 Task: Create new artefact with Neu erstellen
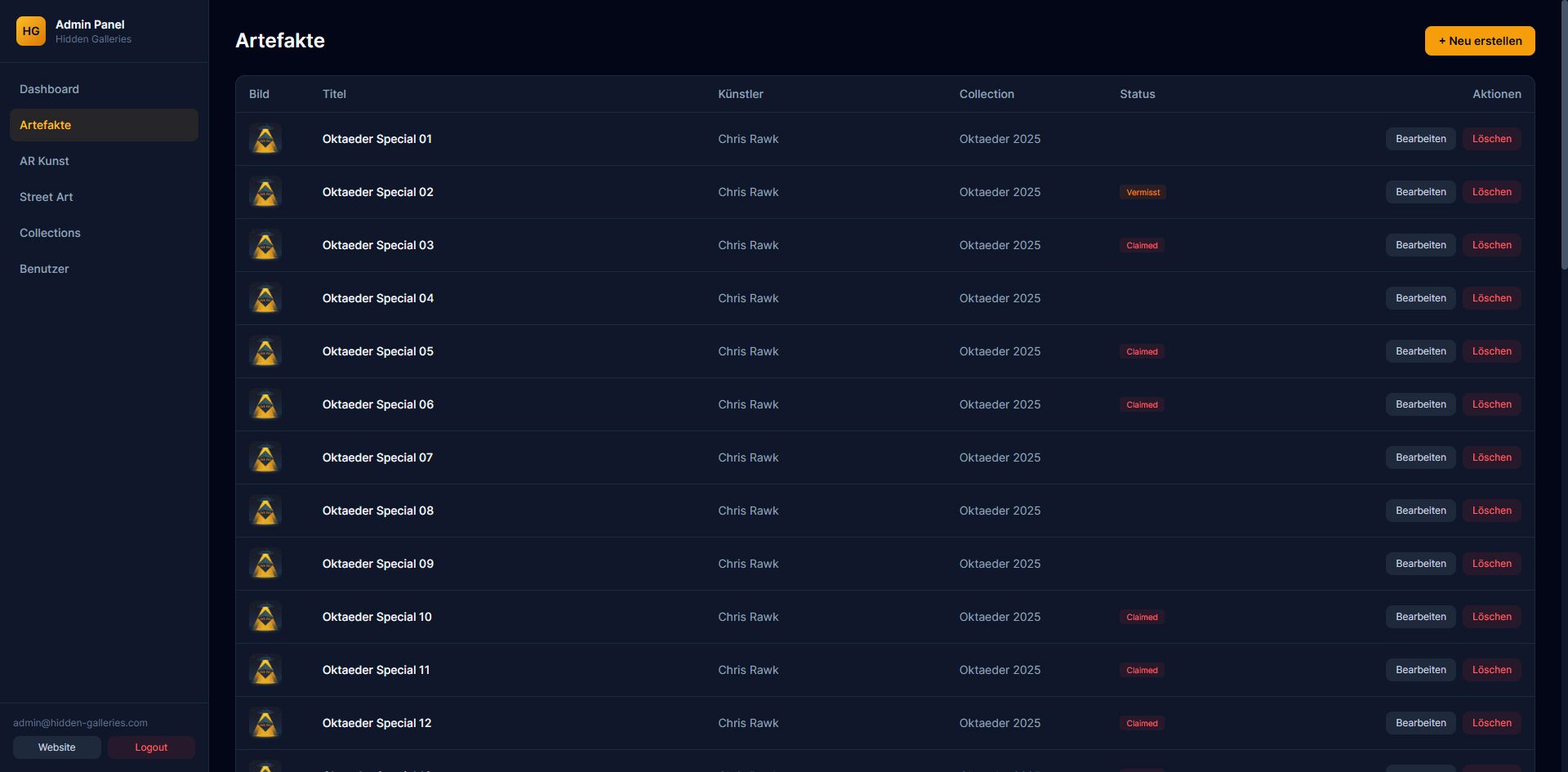pos(1479,41)
